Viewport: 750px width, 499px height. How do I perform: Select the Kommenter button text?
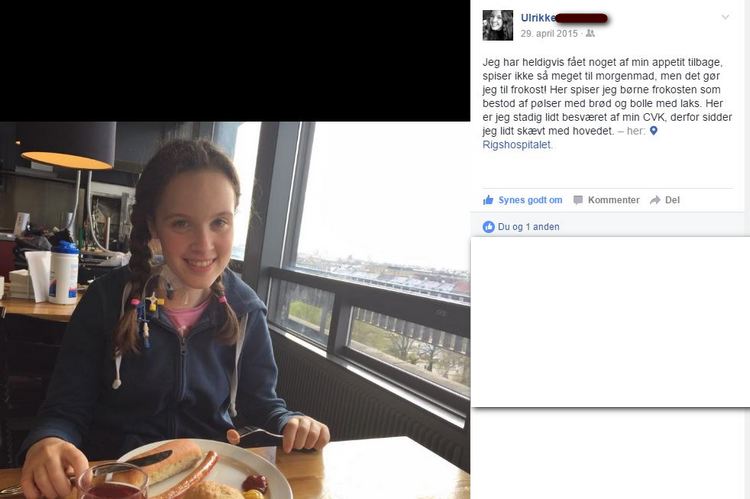point(613,200)
